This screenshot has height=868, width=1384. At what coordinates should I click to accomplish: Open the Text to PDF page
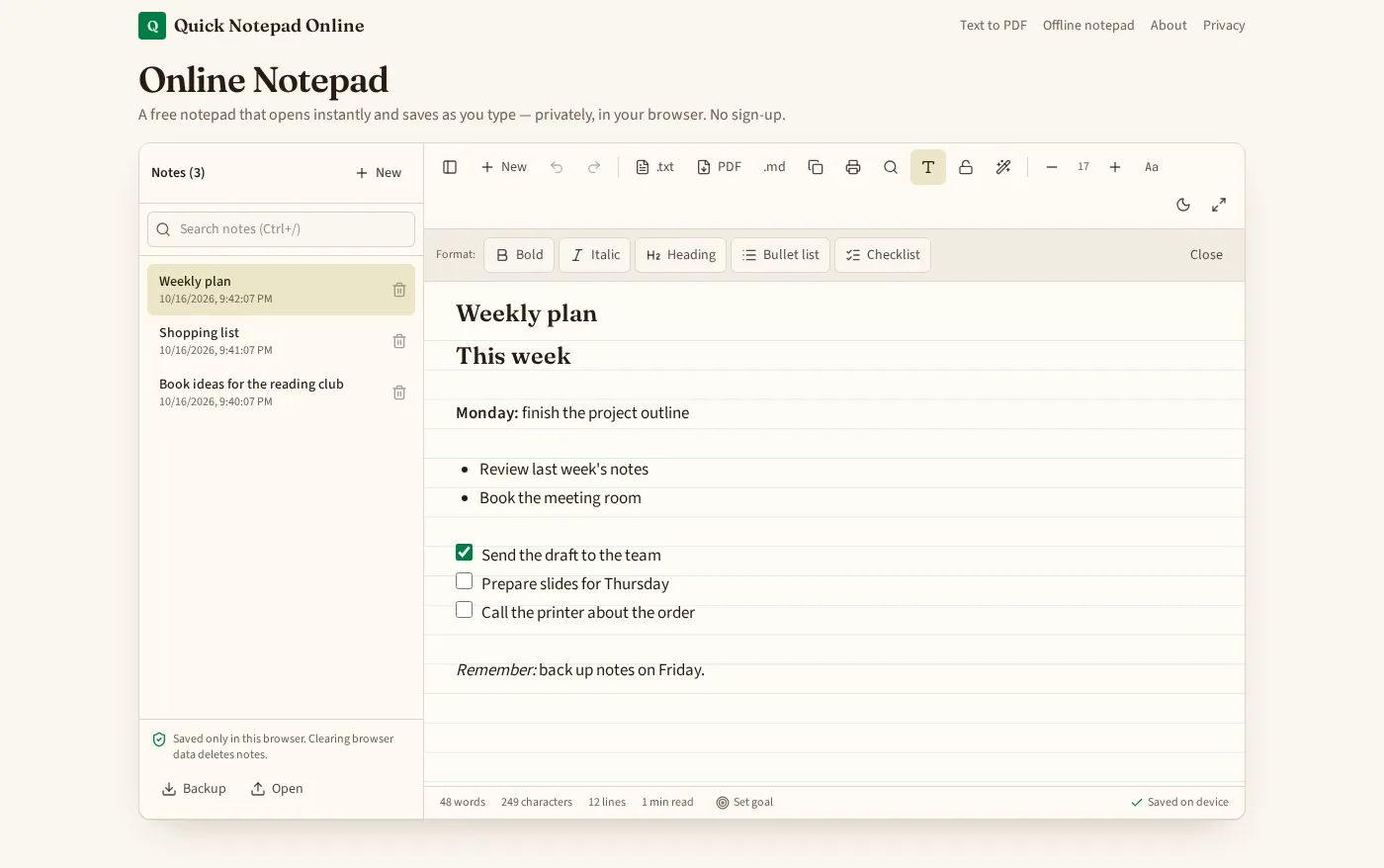tap(994, 26)
